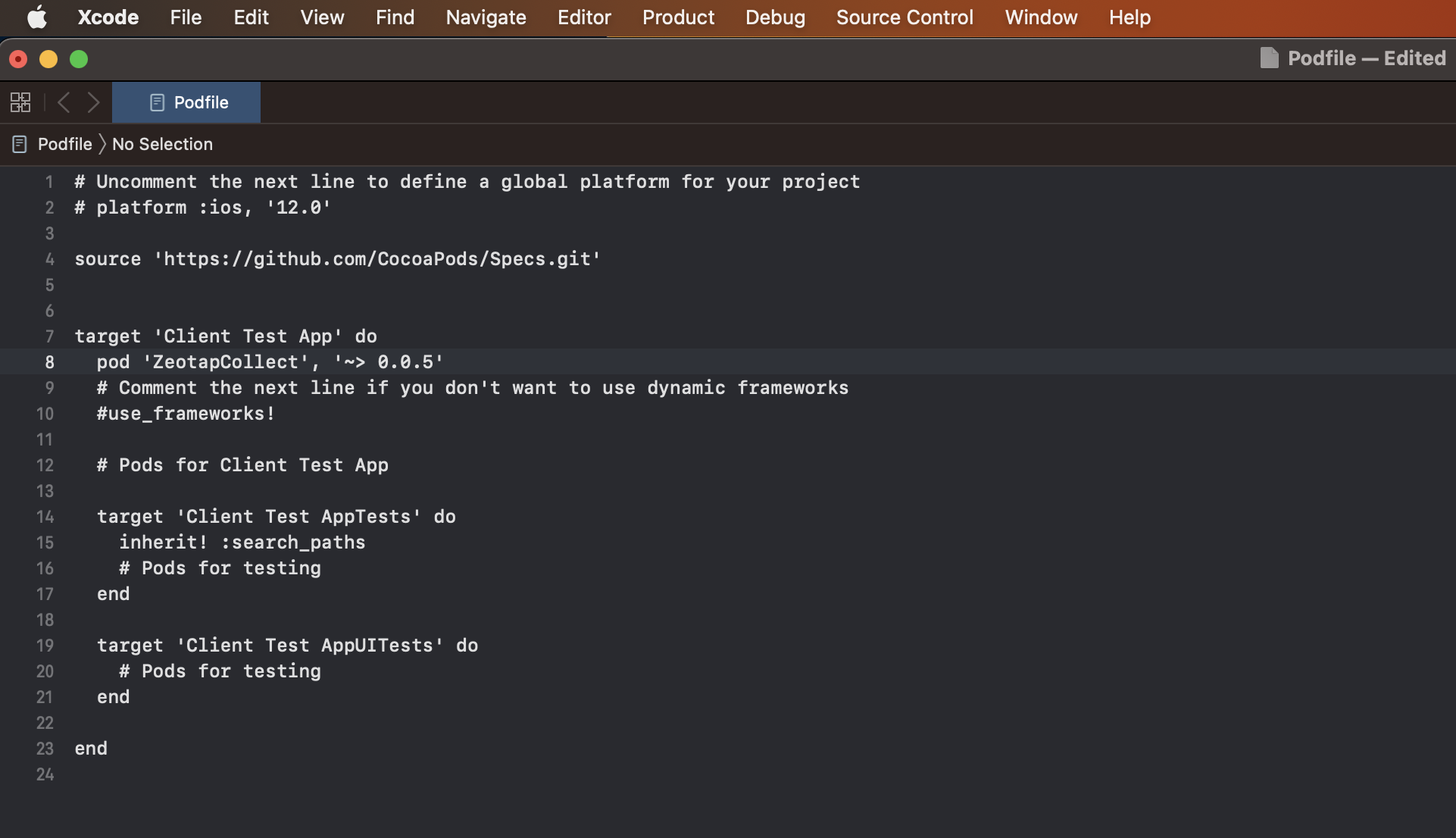Click the title bar document icon

(x=1269, y=58)
